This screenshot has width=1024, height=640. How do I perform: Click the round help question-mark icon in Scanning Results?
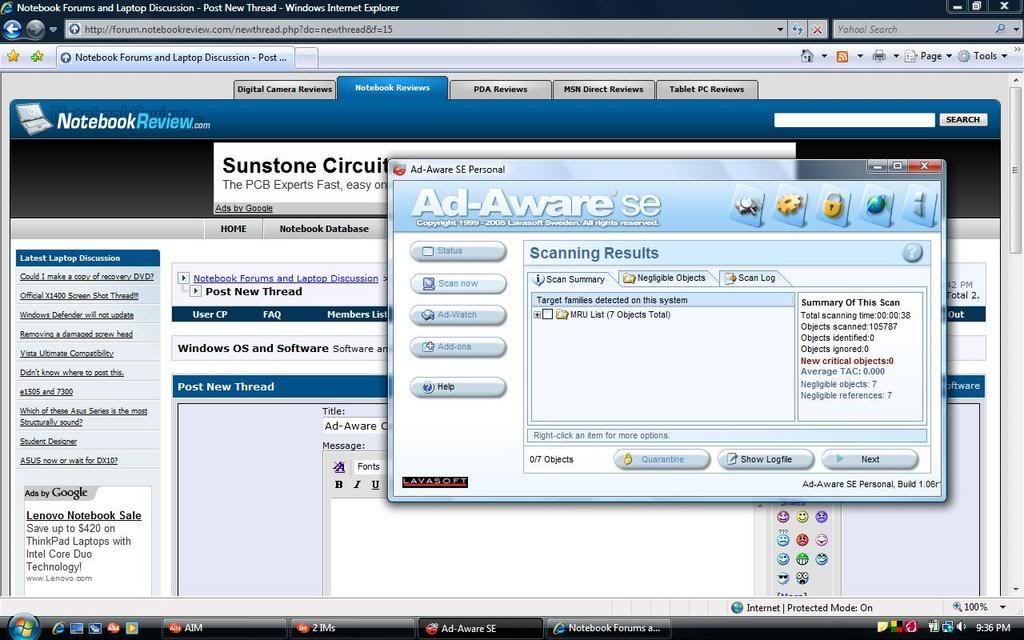pos(912,253)
